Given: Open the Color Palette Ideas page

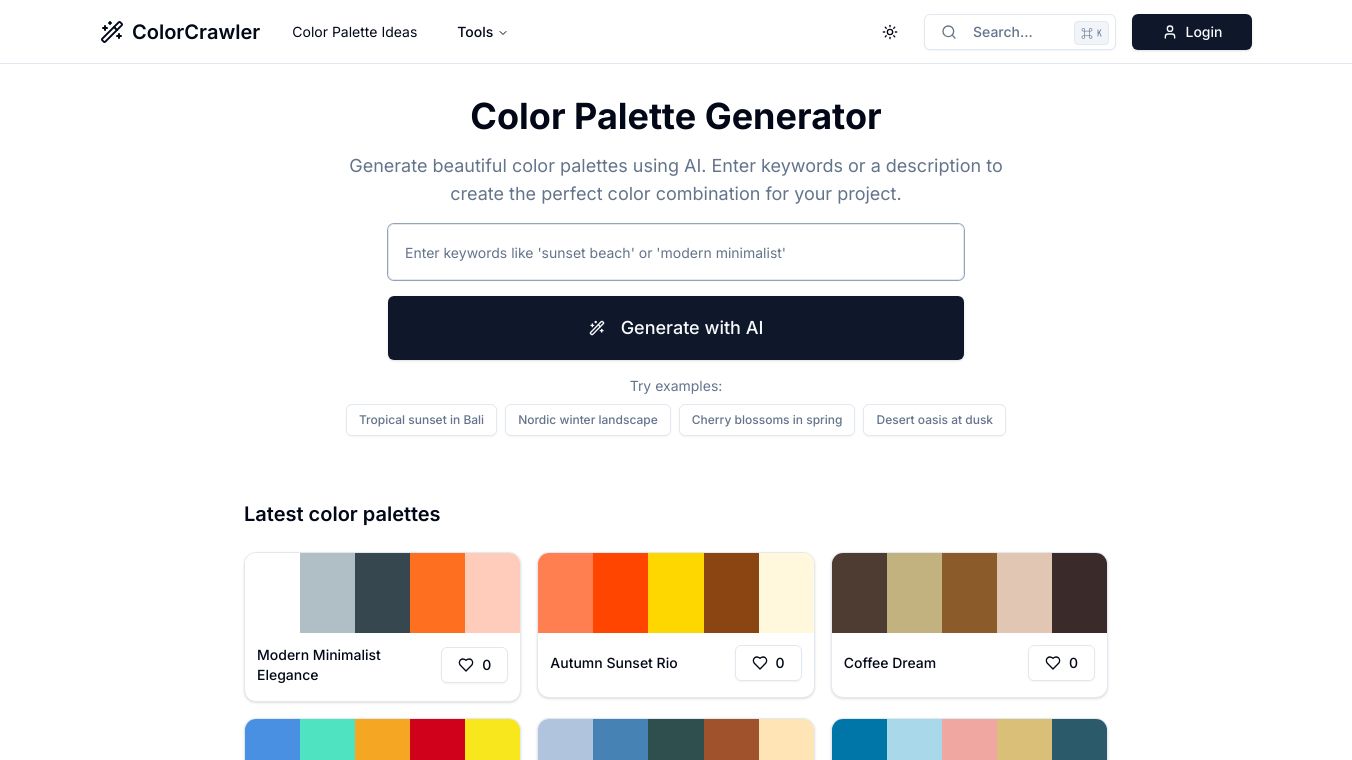Looking at the screenshot, I should coord(355,32).
